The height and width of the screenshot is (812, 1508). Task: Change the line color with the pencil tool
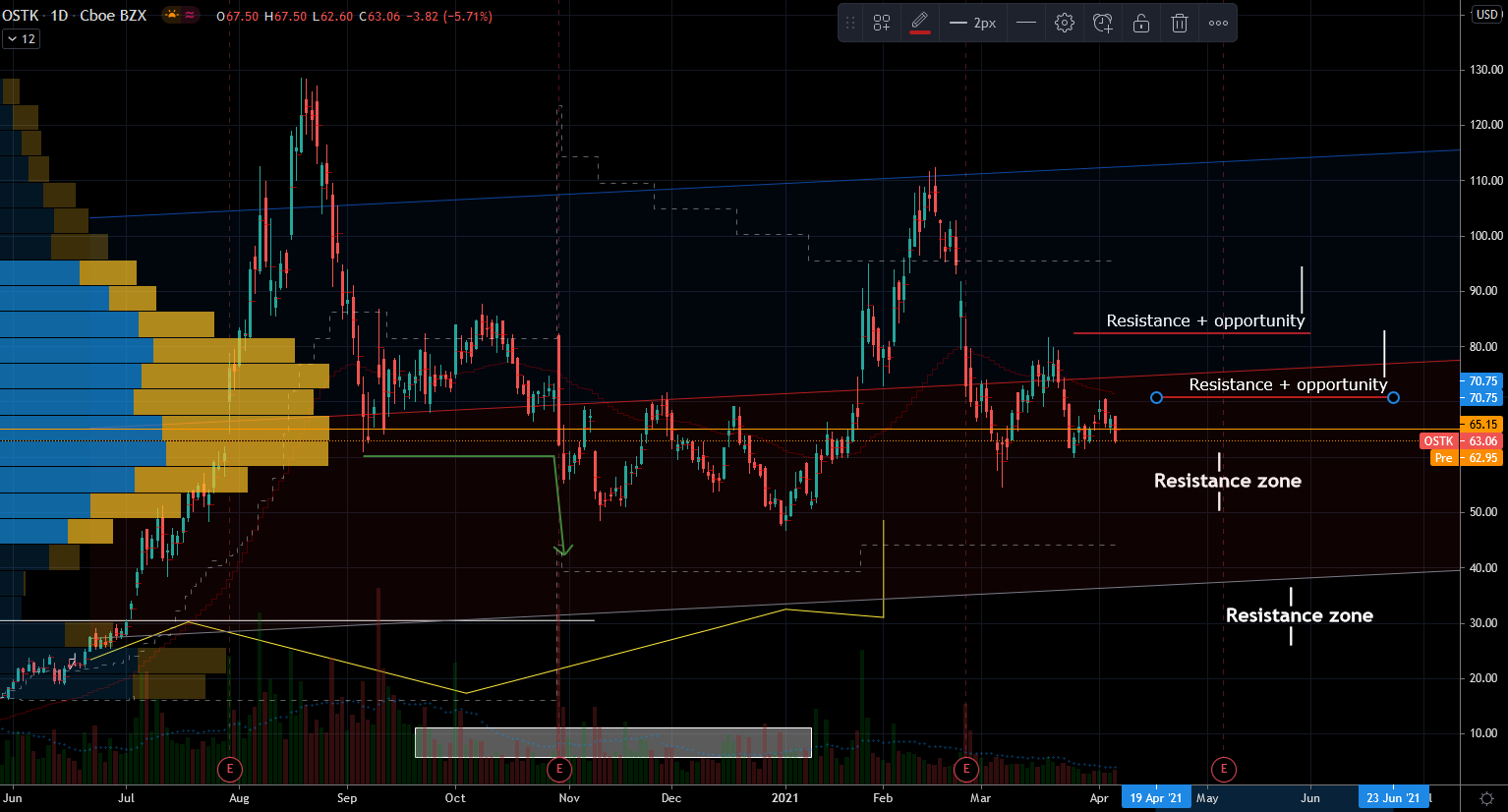[920, 23]
